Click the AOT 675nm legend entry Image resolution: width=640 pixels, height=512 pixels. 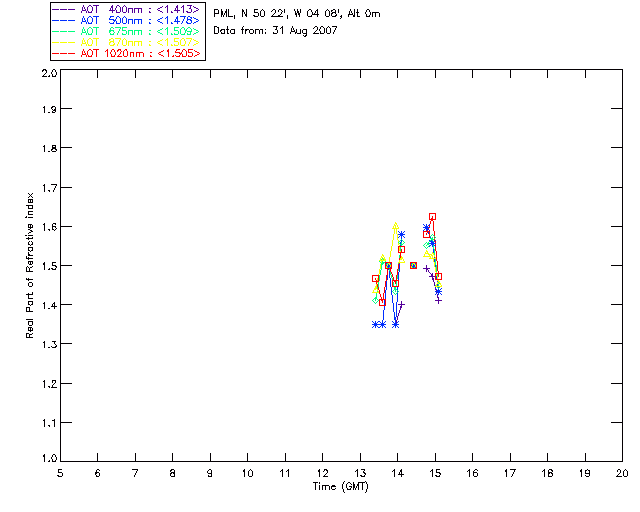point(126,31)
